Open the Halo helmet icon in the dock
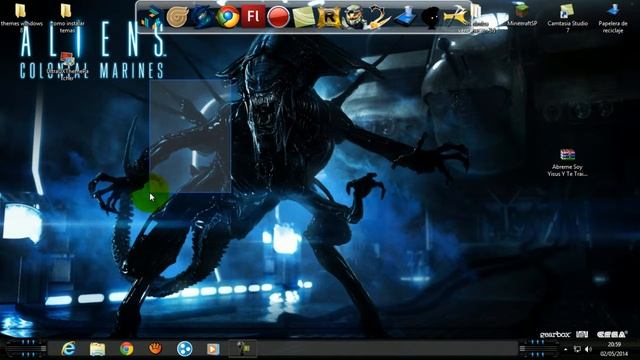640x360 pixels. (353, 17)
